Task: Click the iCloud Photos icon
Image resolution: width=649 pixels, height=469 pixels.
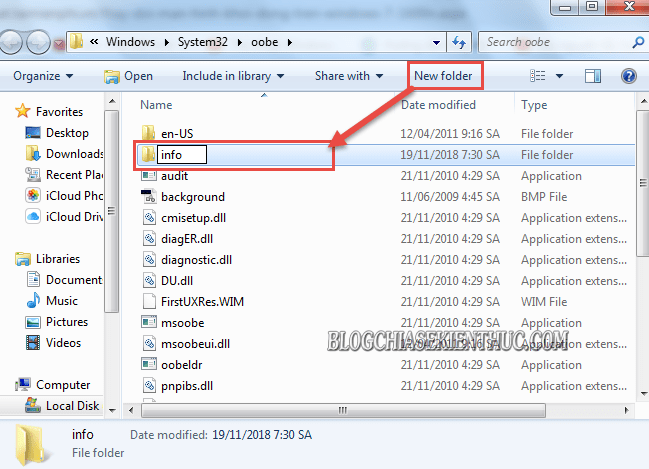Action: [33, 195]
